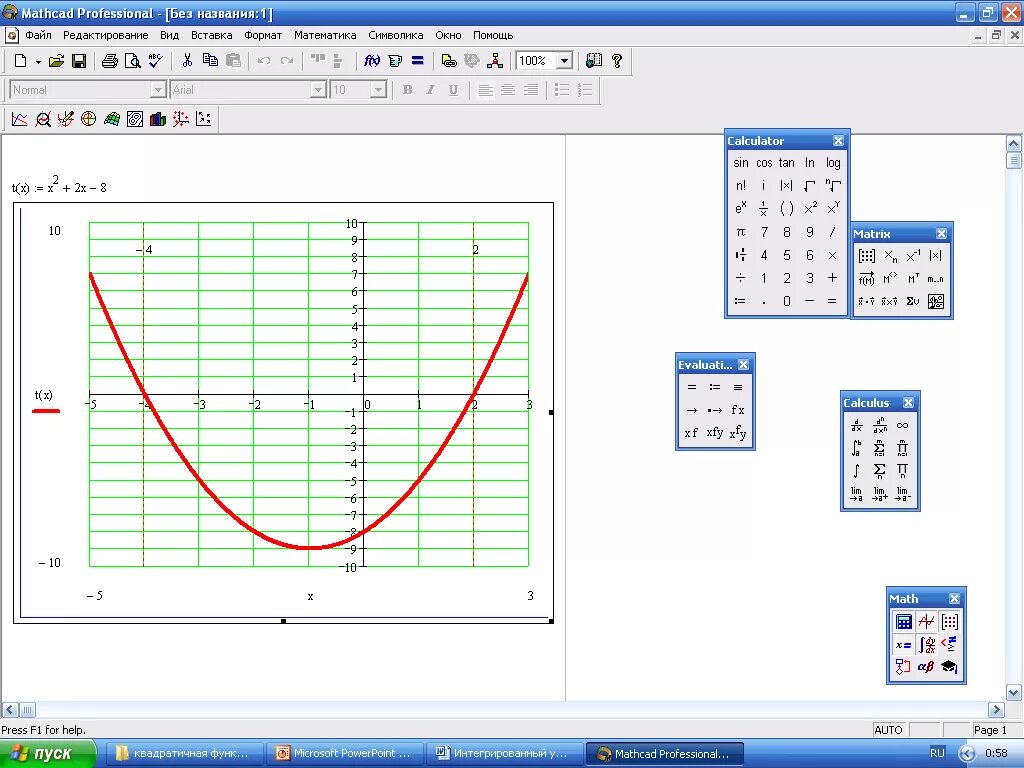
Task: Insert infinity symbol from Calculus palette
Action: coord(902,426)
